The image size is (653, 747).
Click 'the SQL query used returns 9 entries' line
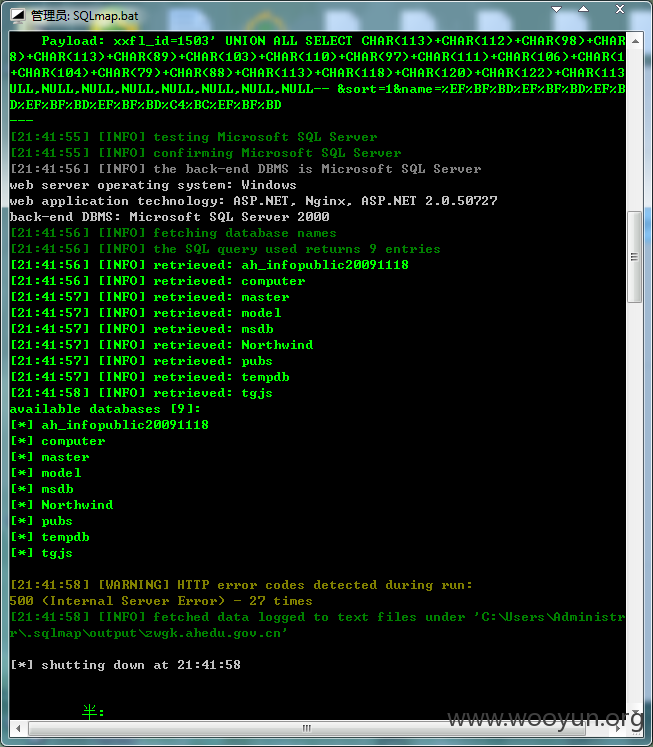225,249
